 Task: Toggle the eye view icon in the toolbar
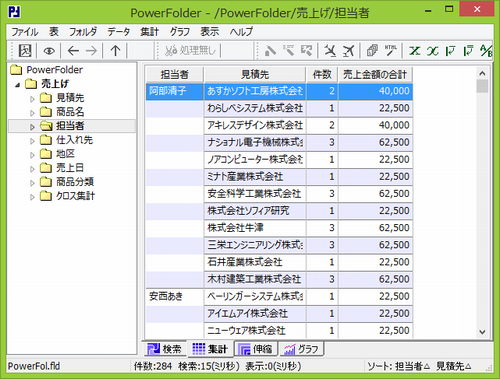tap(49, 51)
